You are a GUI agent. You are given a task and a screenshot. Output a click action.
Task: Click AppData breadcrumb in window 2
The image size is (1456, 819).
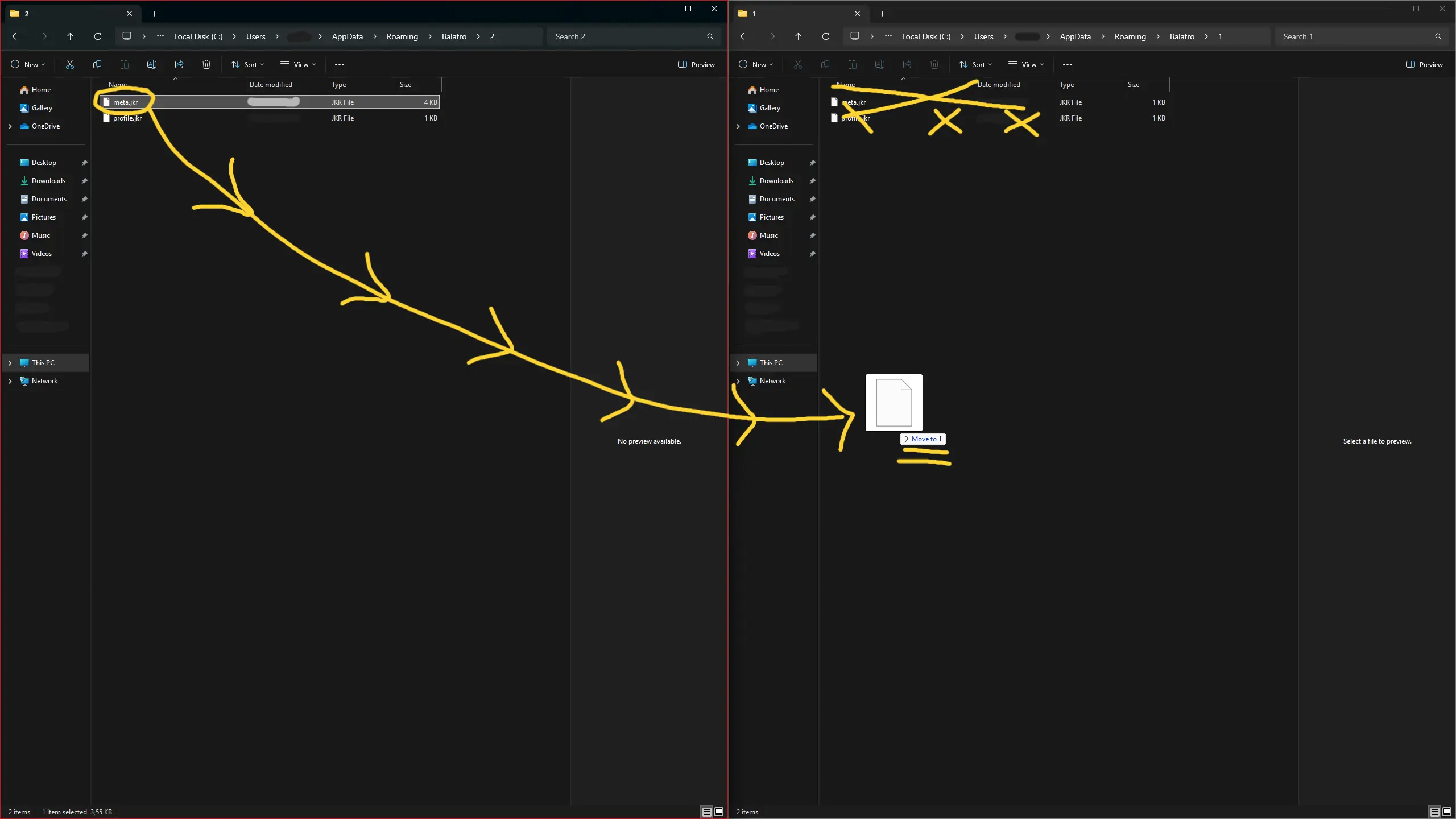(x=347, y=36)
